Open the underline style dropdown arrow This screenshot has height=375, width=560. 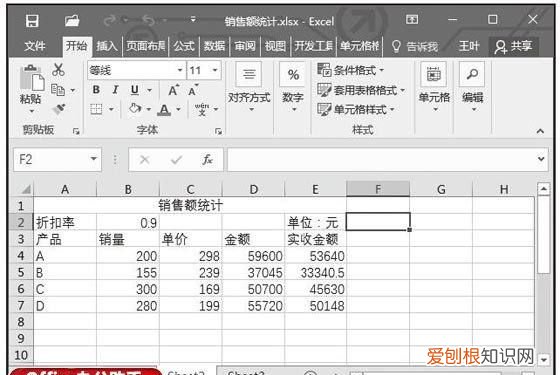tap(150, 90)
